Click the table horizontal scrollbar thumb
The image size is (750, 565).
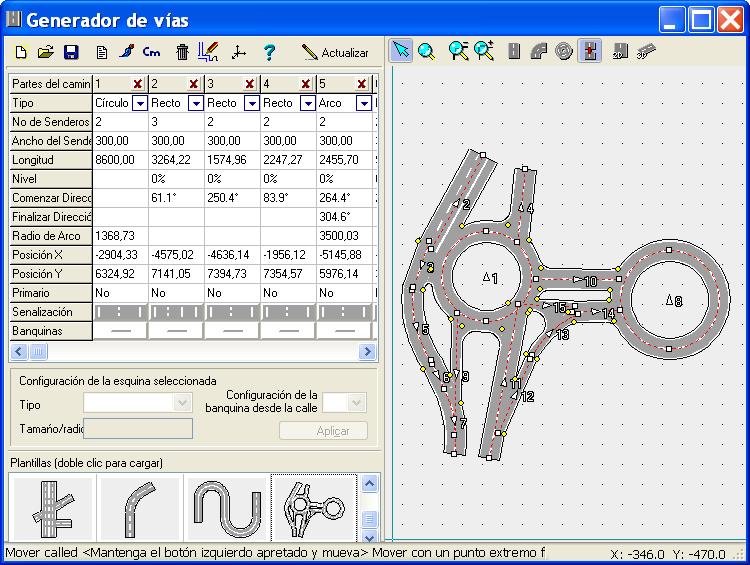[39, 352]
